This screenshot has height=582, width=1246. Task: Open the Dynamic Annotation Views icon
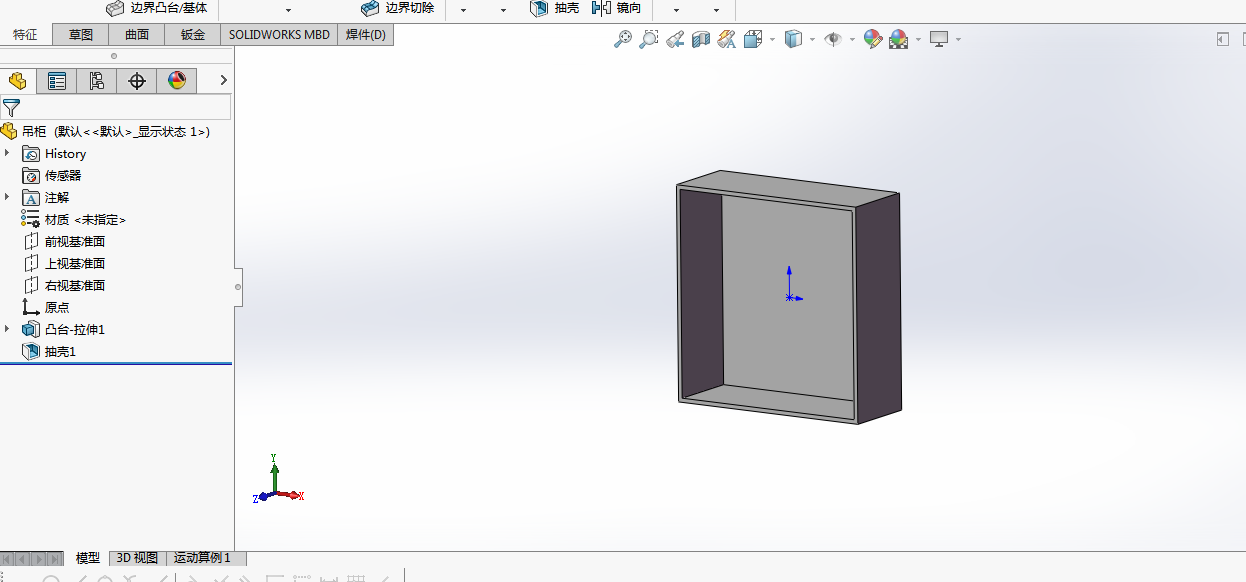tap(727, 39)
